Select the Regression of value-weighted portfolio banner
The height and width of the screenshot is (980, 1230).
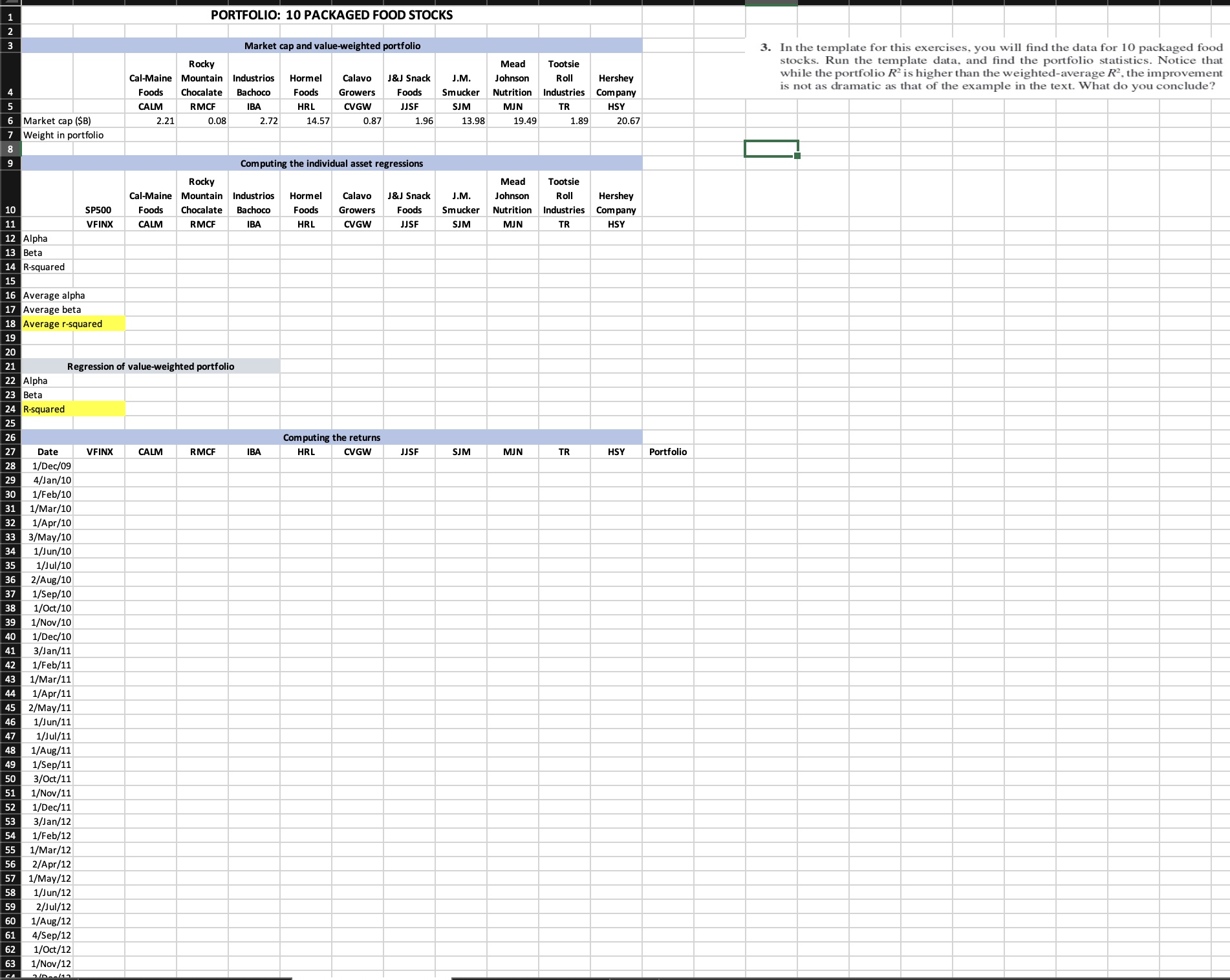click(x=150, y=366)
